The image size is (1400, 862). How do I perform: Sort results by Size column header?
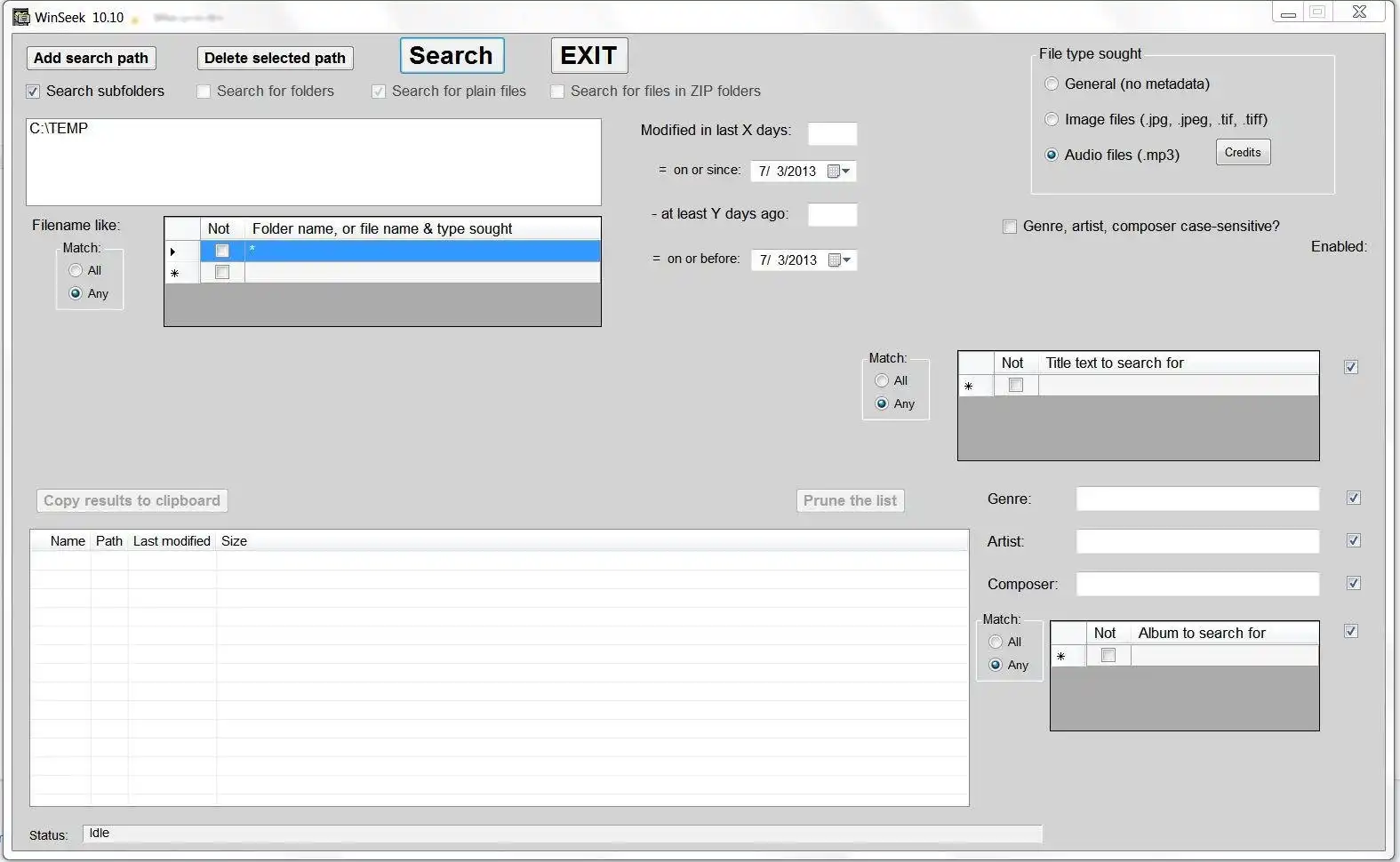click(234, 541)
